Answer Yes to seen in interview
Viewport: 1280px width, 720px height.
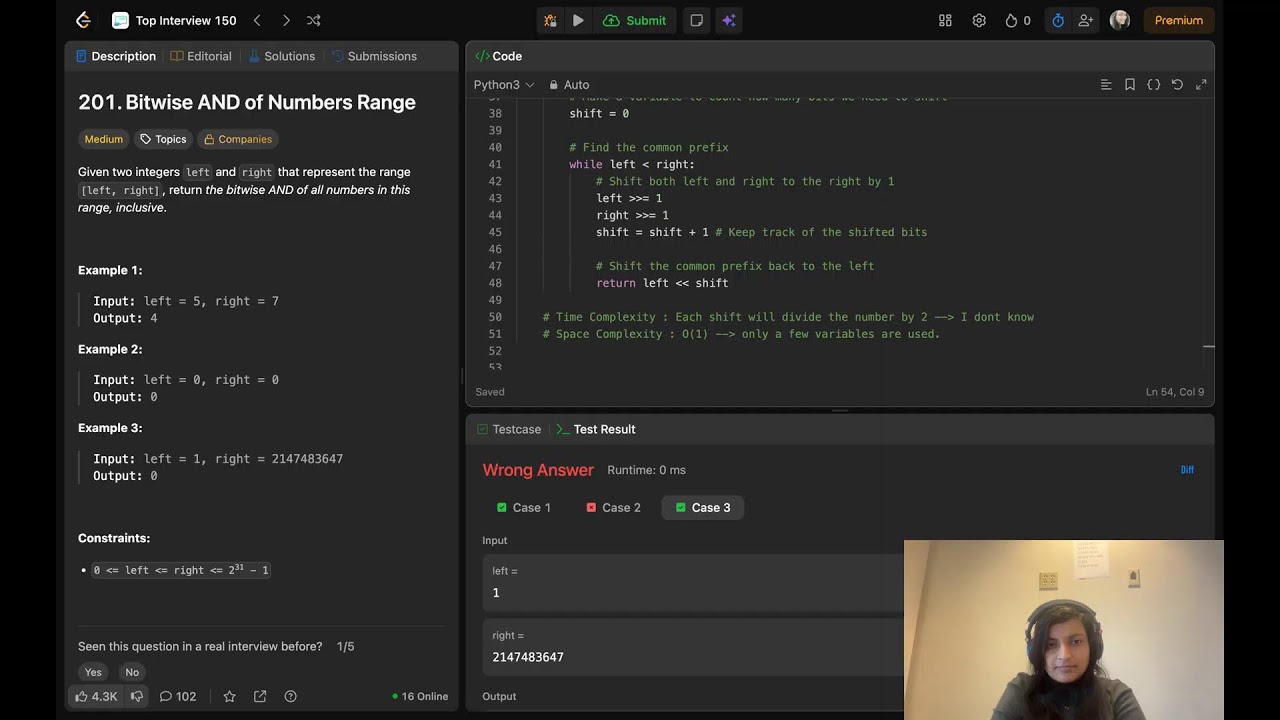pos(93,672)
